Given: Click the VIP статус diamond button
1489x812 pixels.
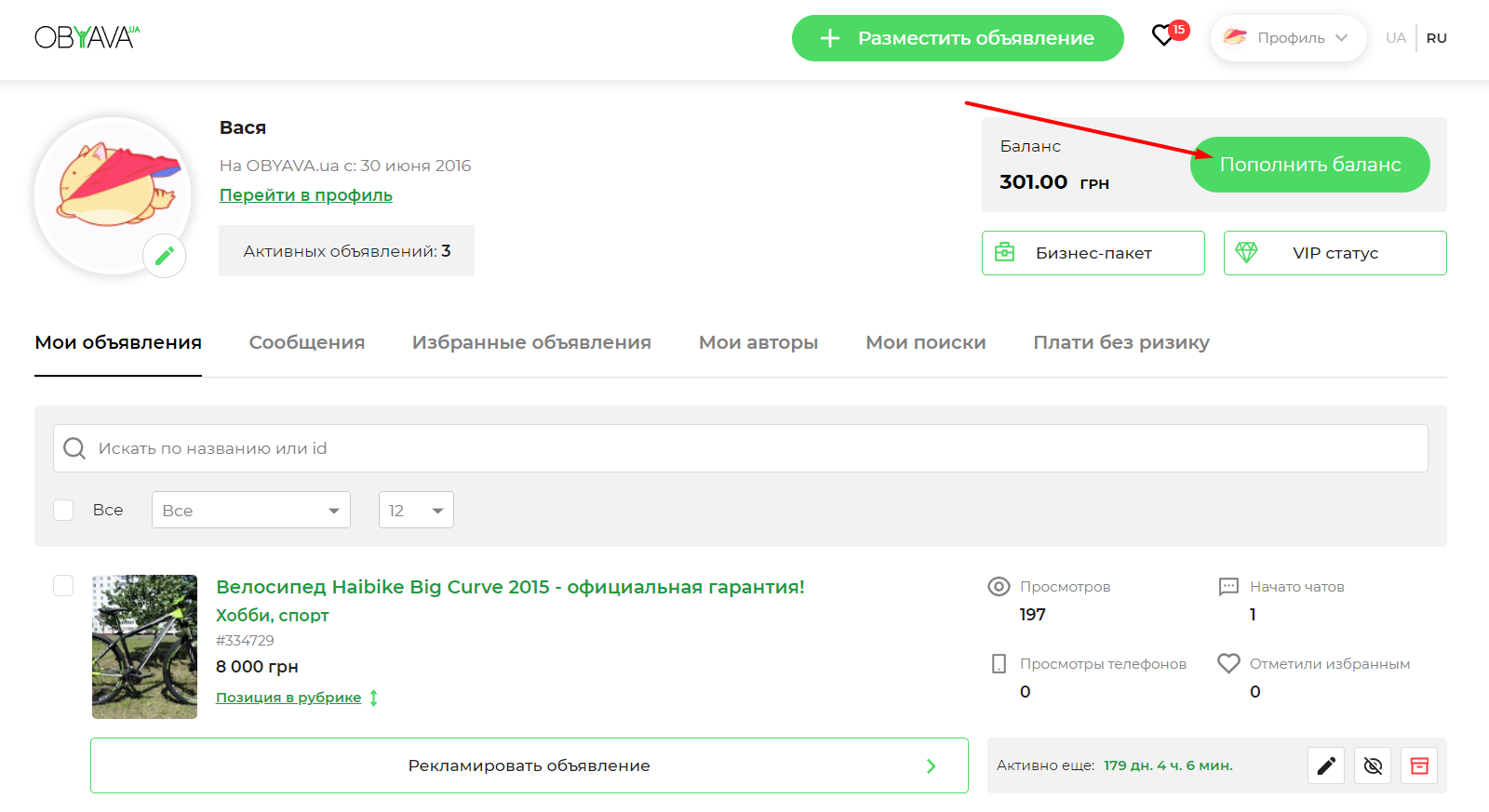Looking at the screenshot, I should pos(1335,253).
